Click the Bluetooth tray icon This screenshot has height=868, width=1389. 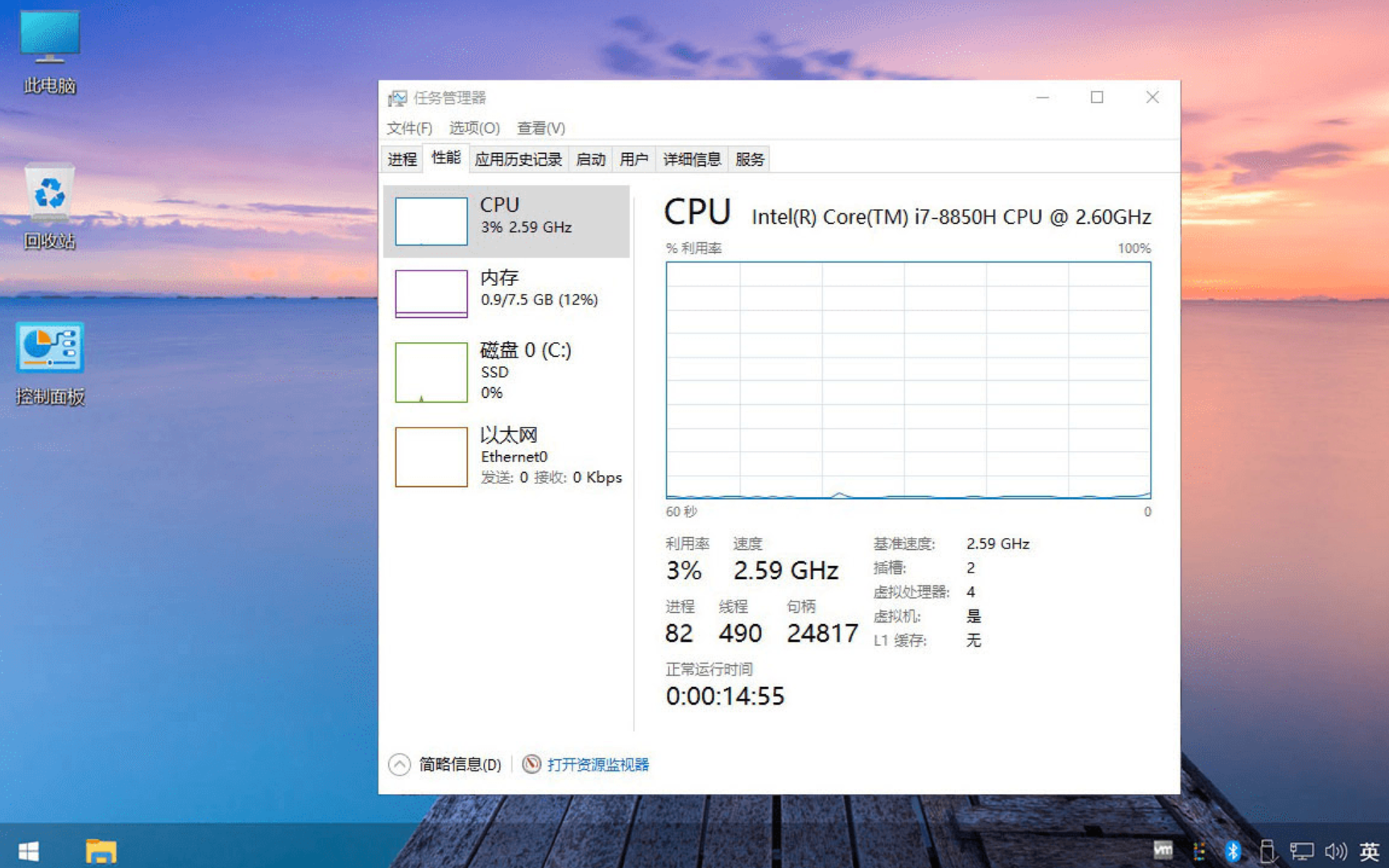[1232, 850]
